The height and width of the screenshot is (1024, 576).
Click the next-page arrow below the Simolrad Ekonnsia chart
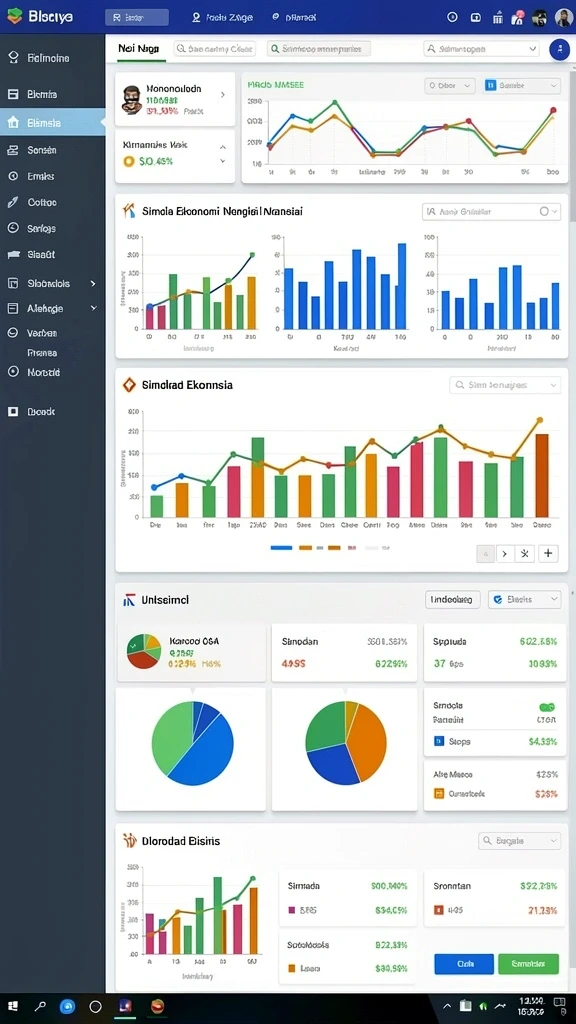tap(504, 554)
